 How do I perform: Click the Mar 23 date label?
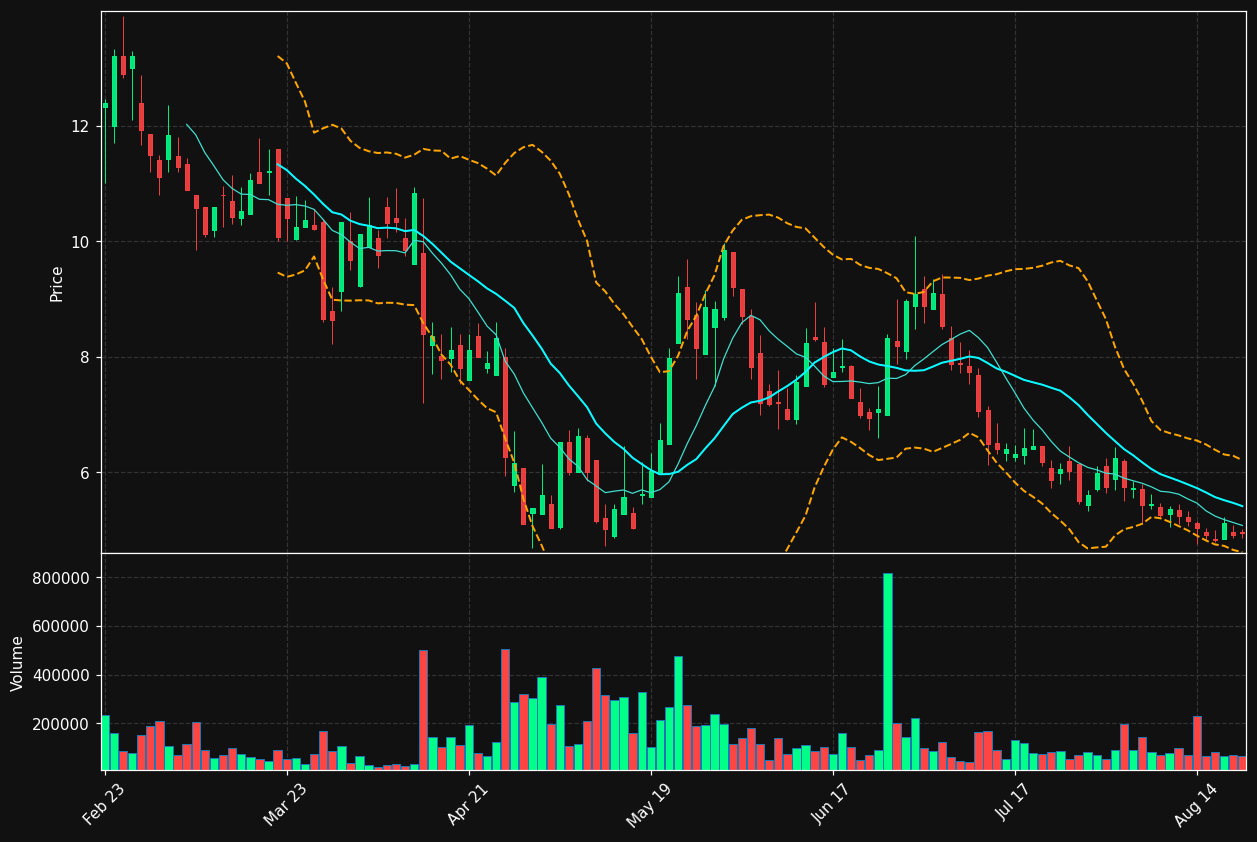click(x=286, y=804)
